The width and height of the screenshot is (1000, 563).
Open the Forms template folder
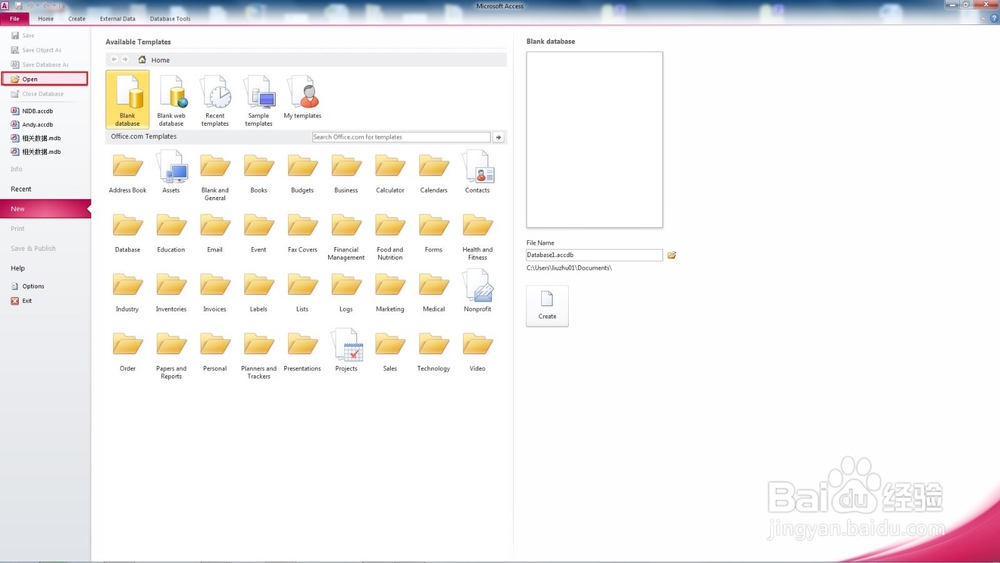[434, 232]
